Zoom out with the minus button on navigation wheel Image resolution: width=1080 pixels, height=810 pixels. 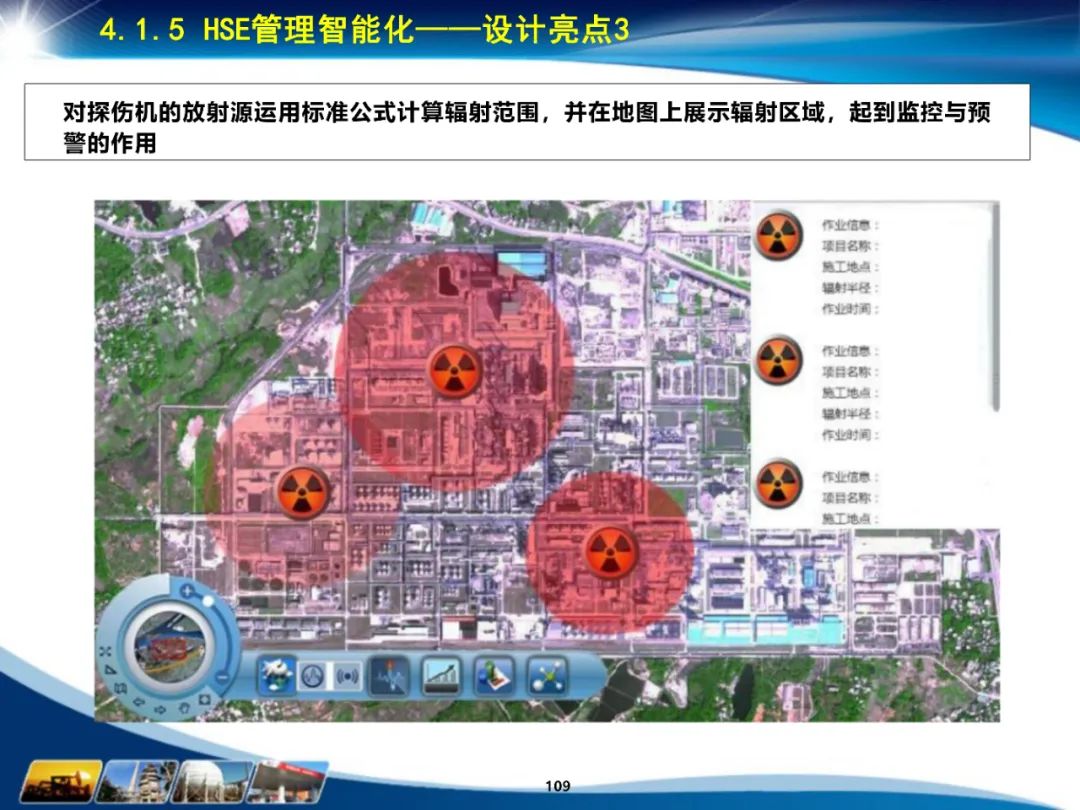[x=222, y=677]
